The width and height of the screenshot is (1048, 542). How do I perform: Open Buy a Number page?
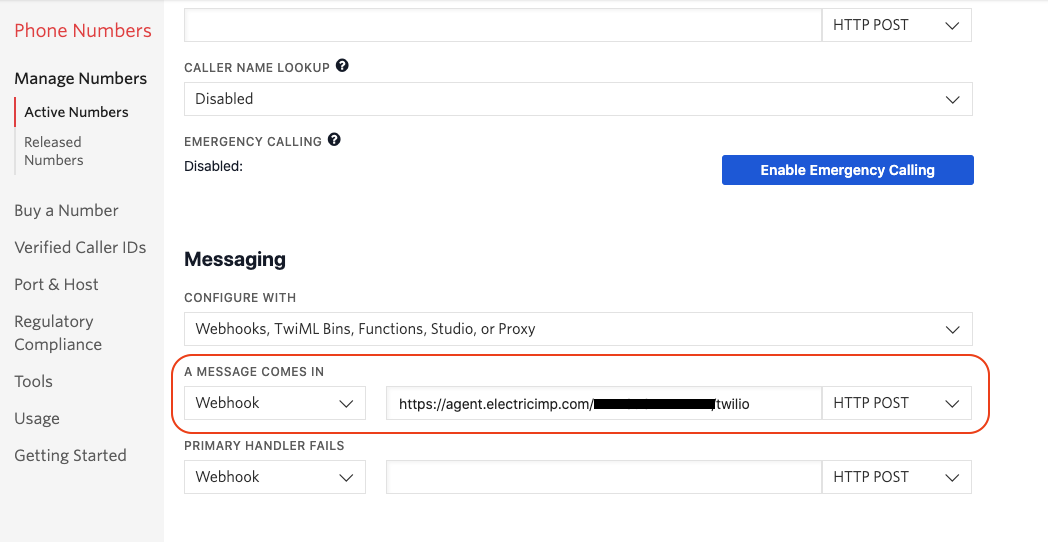pyautogui.click(x=66, y=211)
